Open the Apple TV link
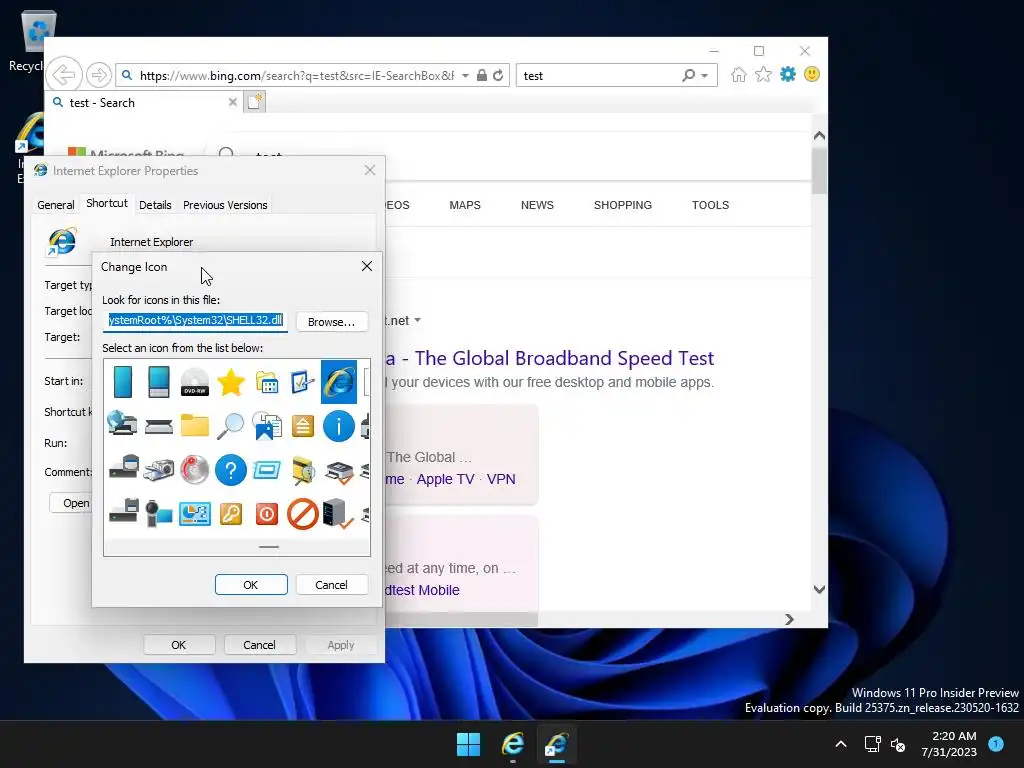Screen dimensions: 1024x768 click(x=445, y=479)
